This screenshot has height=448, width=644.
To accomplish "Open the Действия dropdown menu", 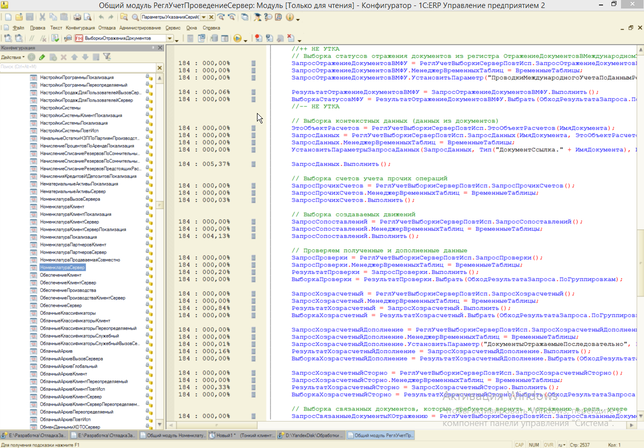I will 12,57.
